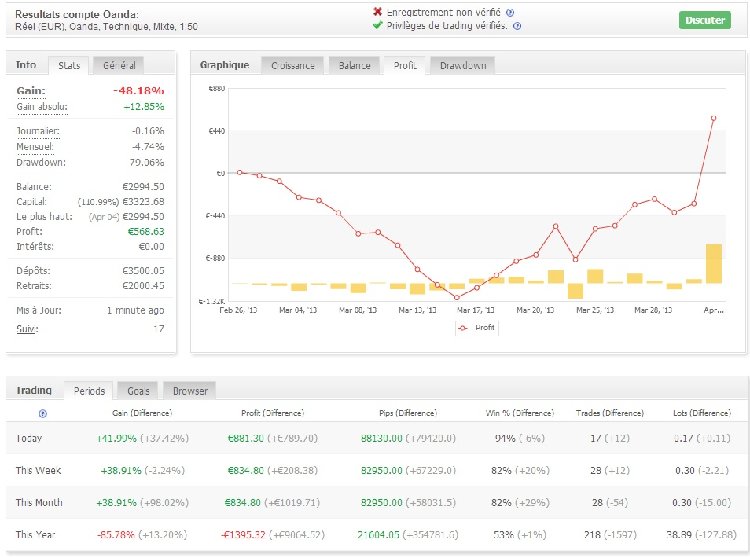Click help icon beside 'Privilèges de trading vérifiés'
Viewport: 750px width, 558px height.
coord(516,26)
